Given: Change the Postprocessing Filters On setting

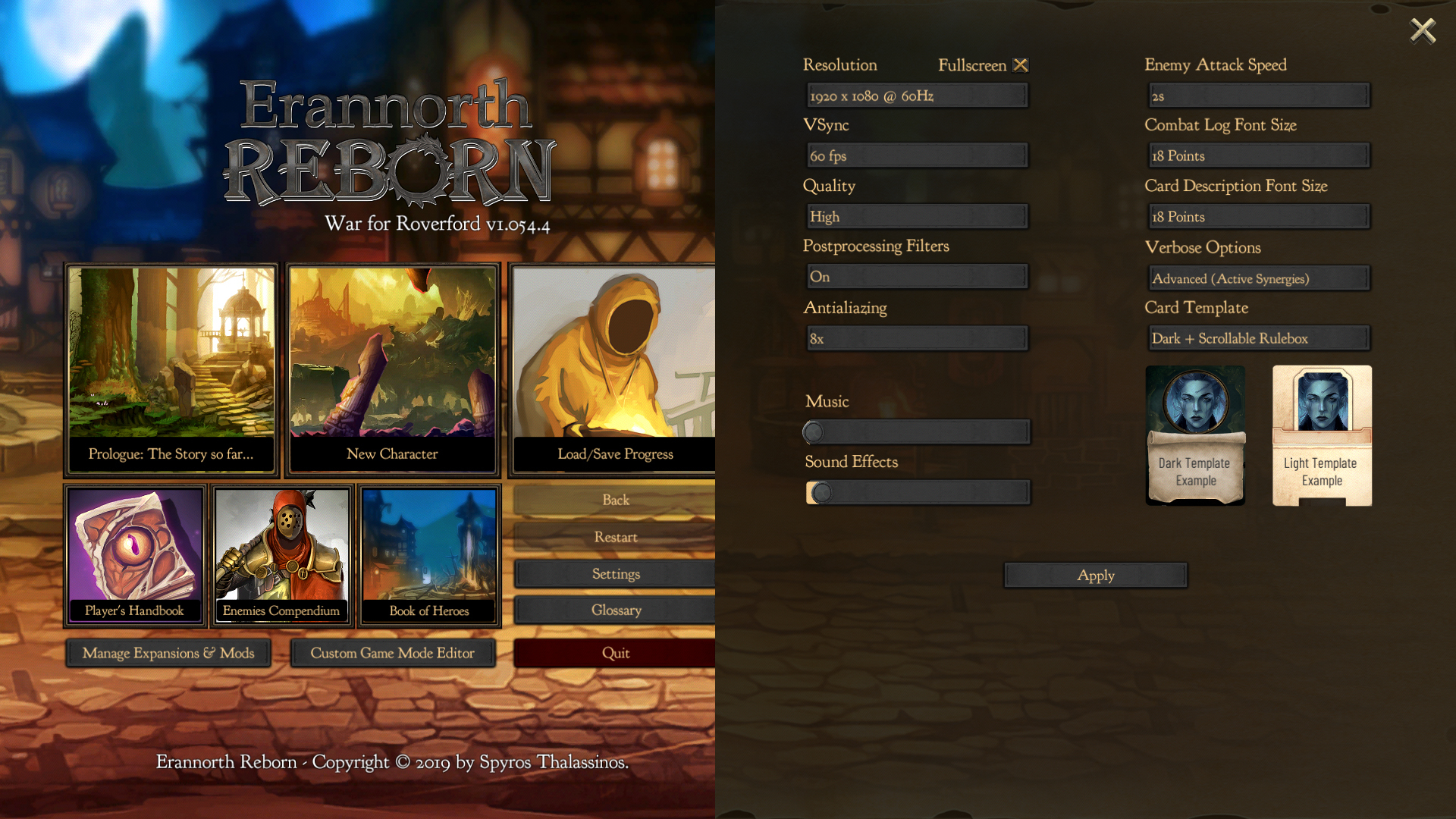Looking at the screenshot, I should 917,277.
